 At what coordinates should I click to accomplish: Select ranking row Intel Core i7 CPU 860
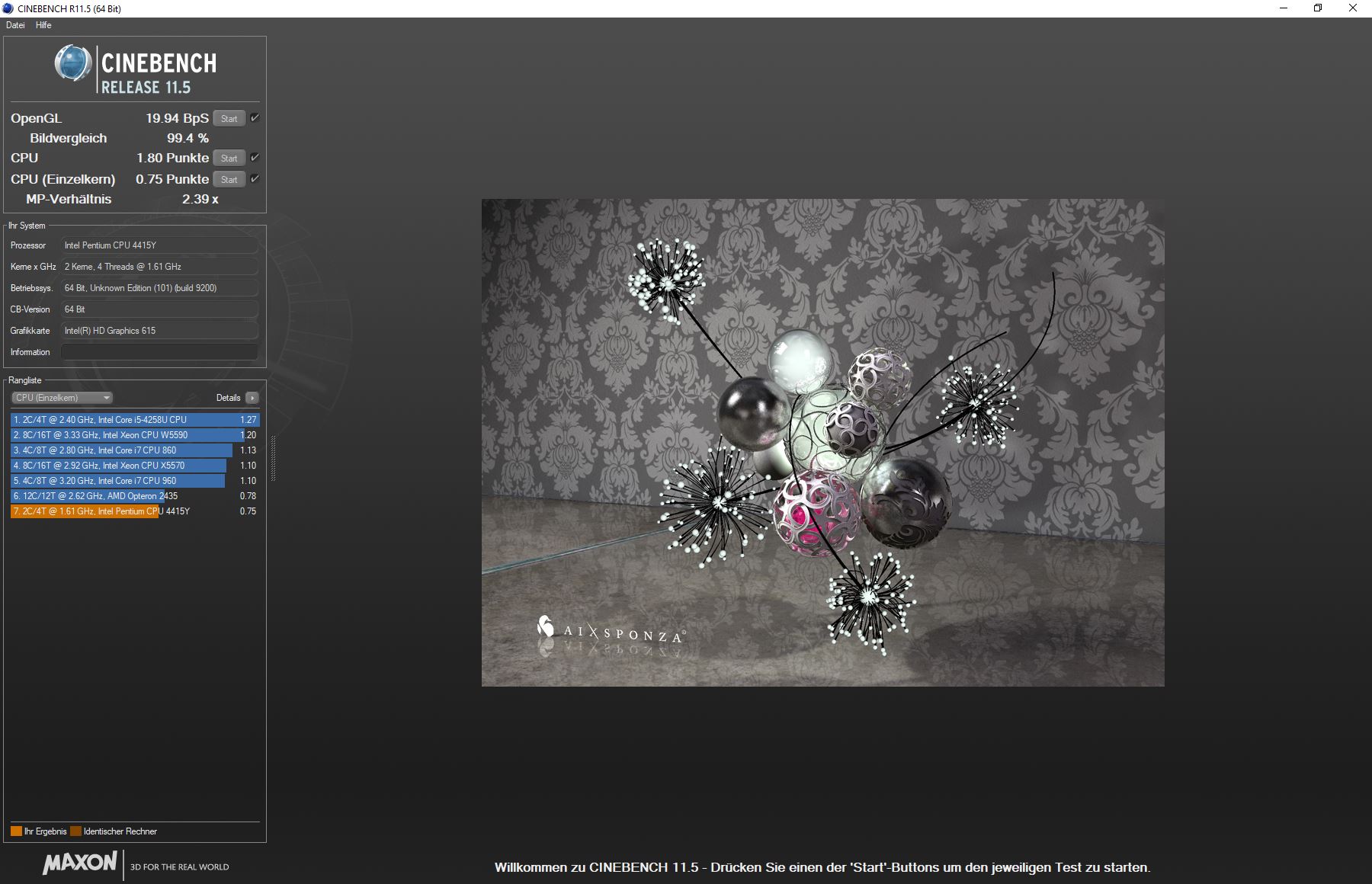pyautogui.click(x=135, y=450)
